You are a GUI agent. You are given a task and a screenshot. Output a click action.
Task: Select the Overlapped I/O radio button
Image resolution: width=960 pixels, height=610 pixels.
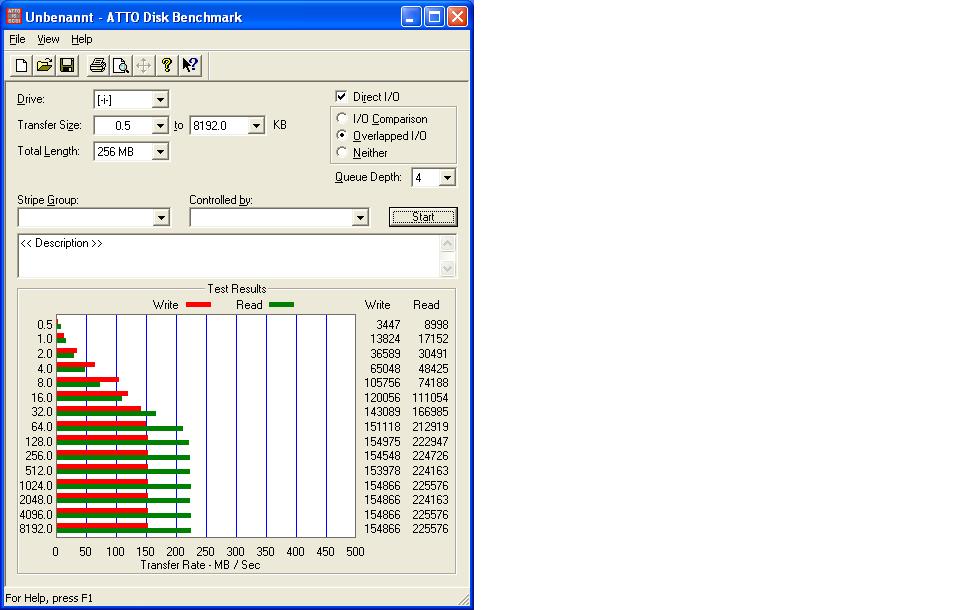click(x=342, y=135)
